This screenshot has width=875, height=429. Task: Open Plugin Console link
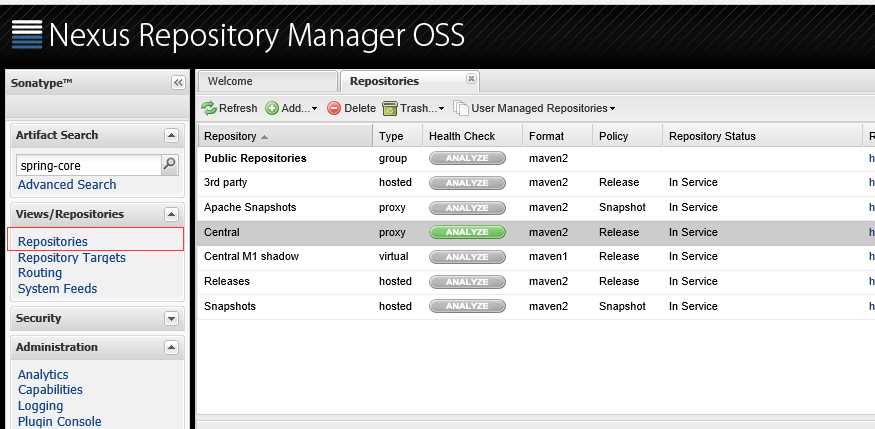tap(60, 421)
